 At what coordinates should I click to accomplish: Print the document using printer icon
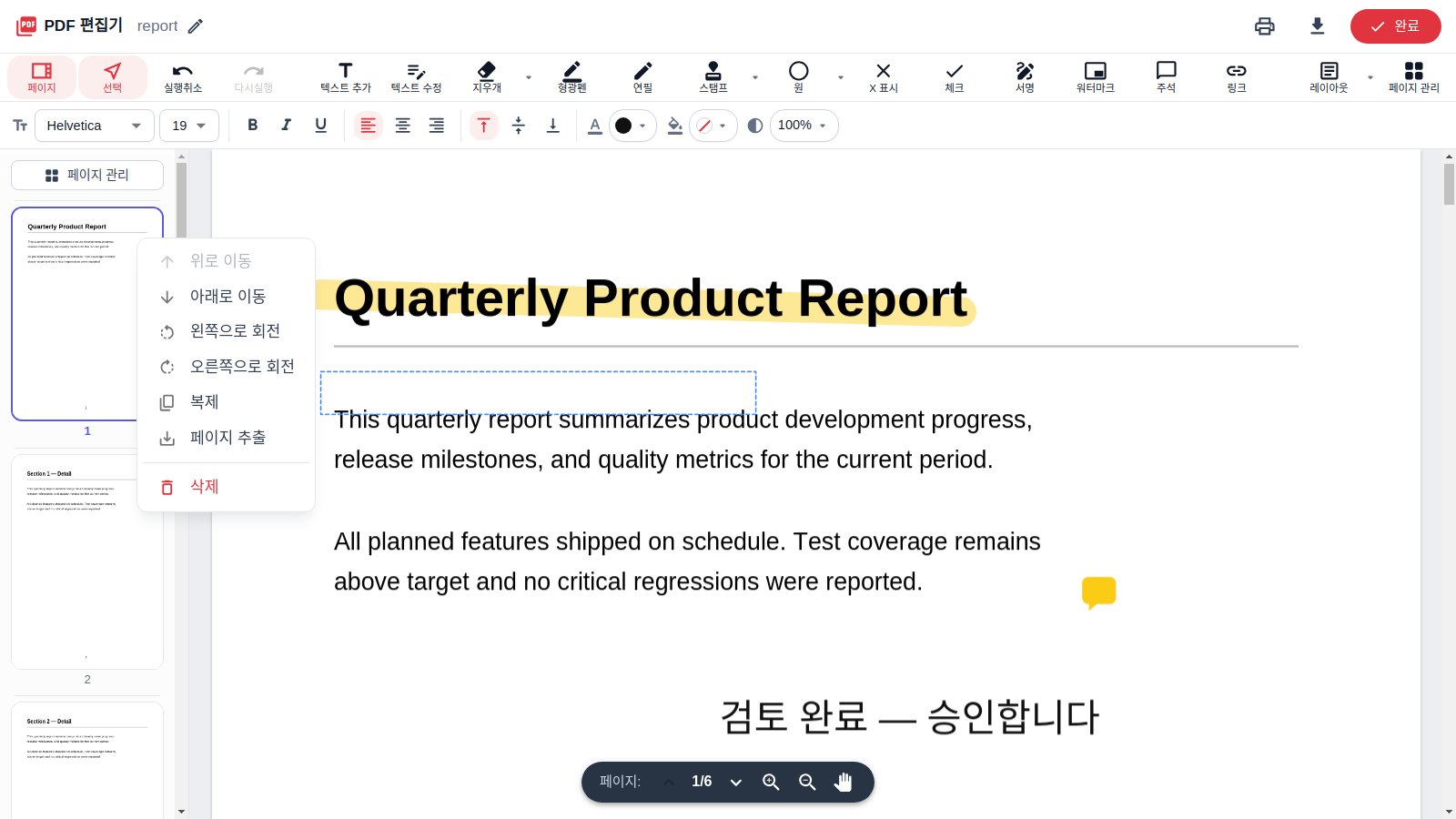coord(1265,26)
